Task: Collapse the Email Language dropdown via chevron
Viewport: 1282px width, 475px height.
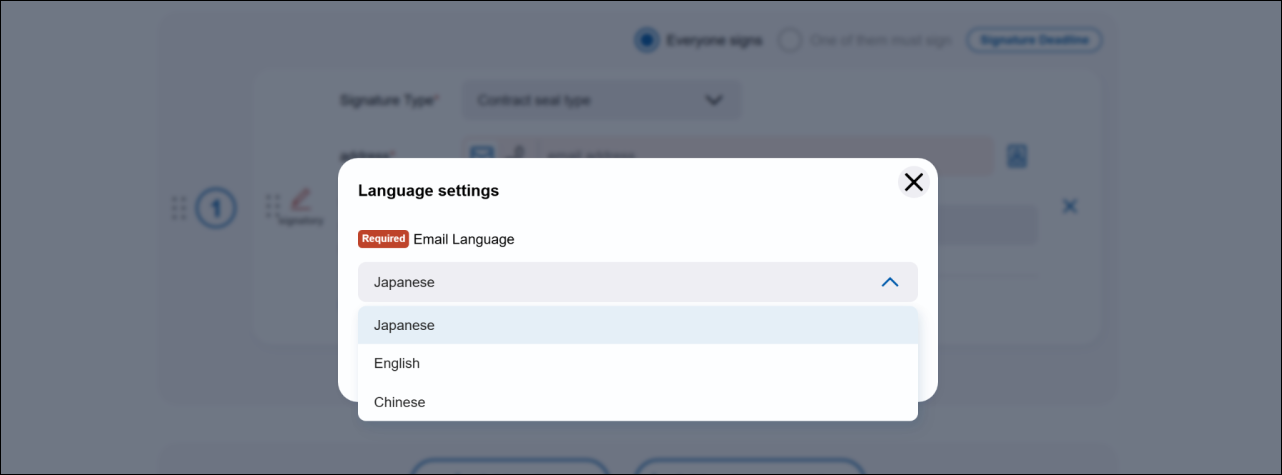Action: (889, 282)
